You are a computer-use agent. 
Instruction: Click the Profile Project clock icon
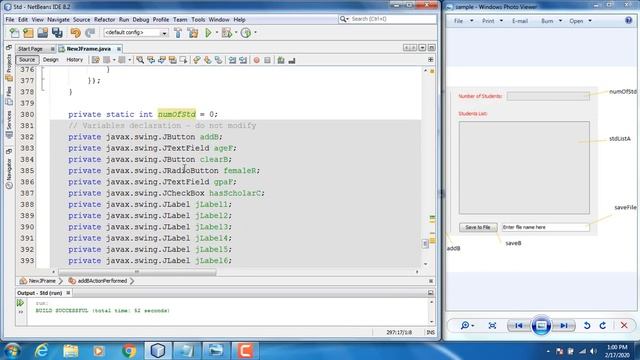click(246, 33)
